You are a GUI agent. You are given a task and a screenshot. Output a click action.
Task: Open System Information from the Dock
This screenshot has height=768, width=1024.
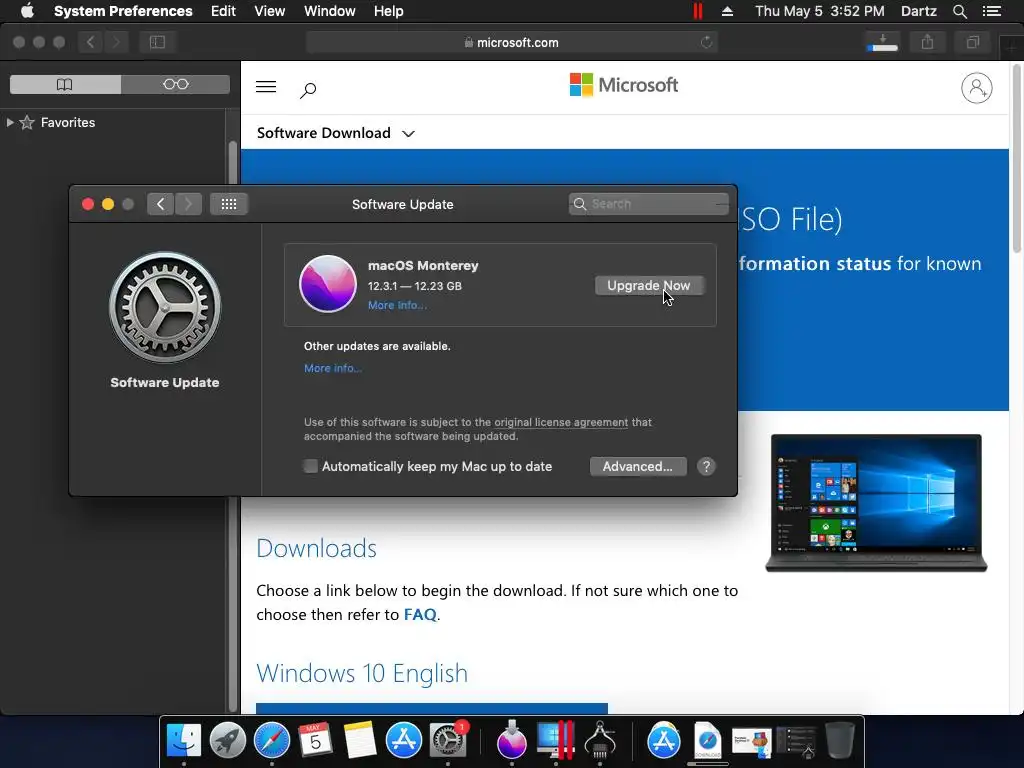pyautogui.click(x=600, y=740)
